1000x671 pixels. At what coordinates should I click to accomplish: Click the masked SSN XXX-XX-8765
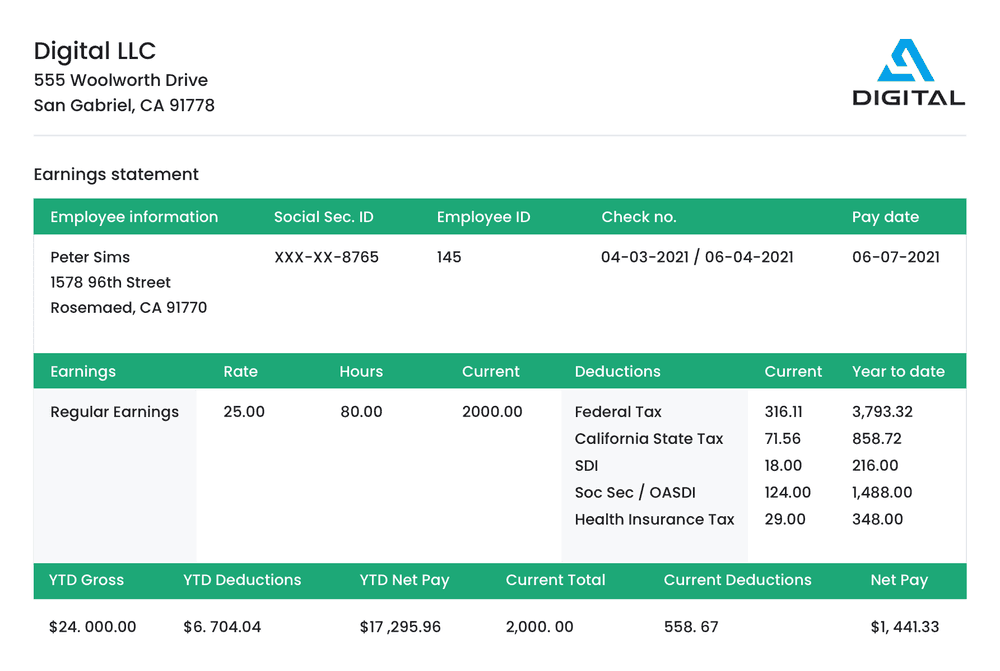pos(326,257)
